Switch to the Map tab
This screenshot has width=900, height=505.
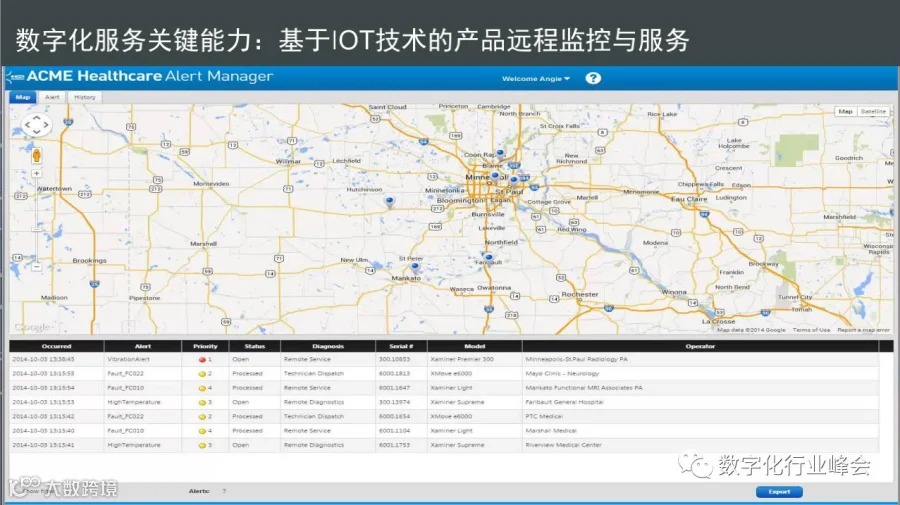pos(23,97)
